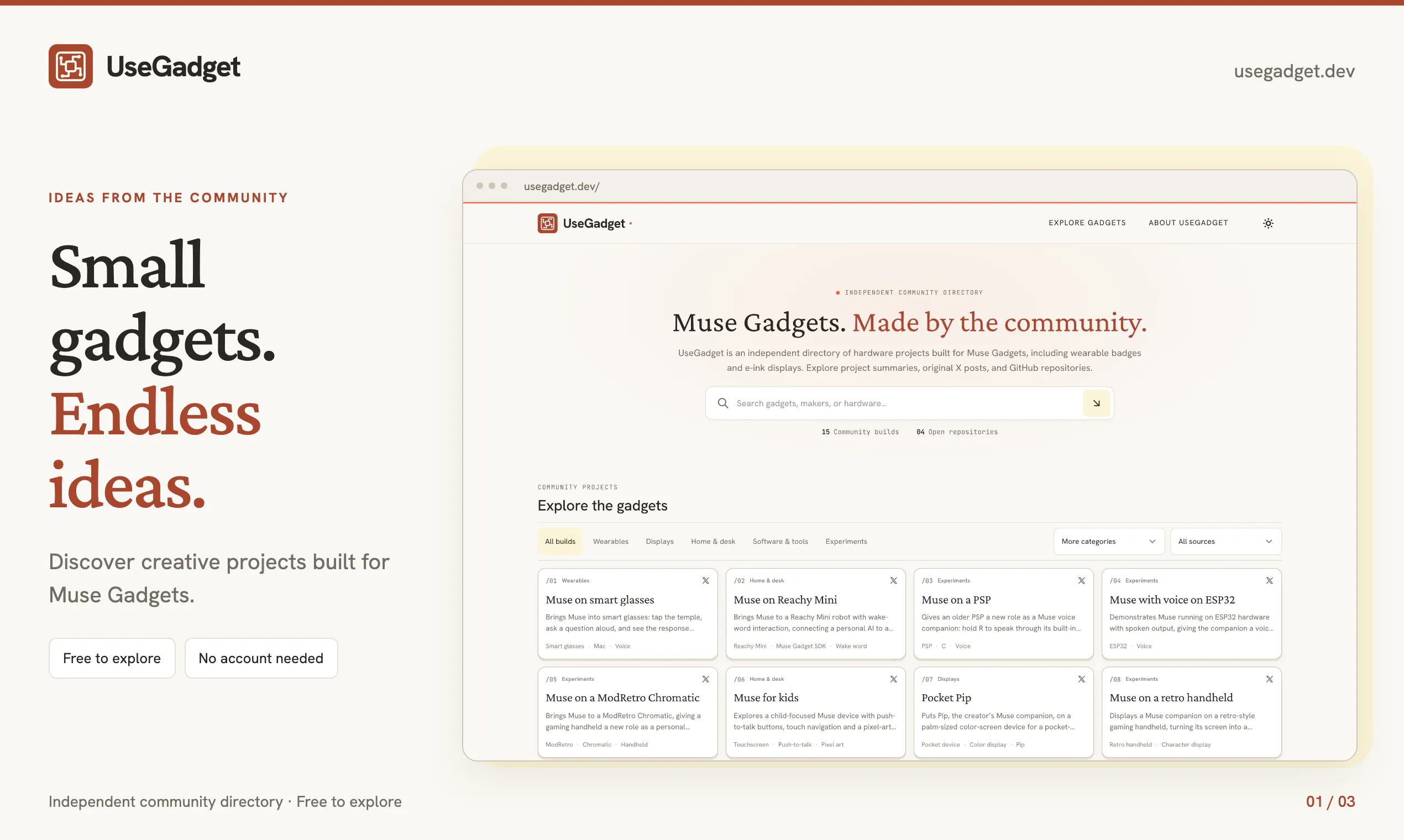1404x840 pixels.
Task: Open X post icon on Muse with voice on ESP32
Action: [x=1269, y=581]
